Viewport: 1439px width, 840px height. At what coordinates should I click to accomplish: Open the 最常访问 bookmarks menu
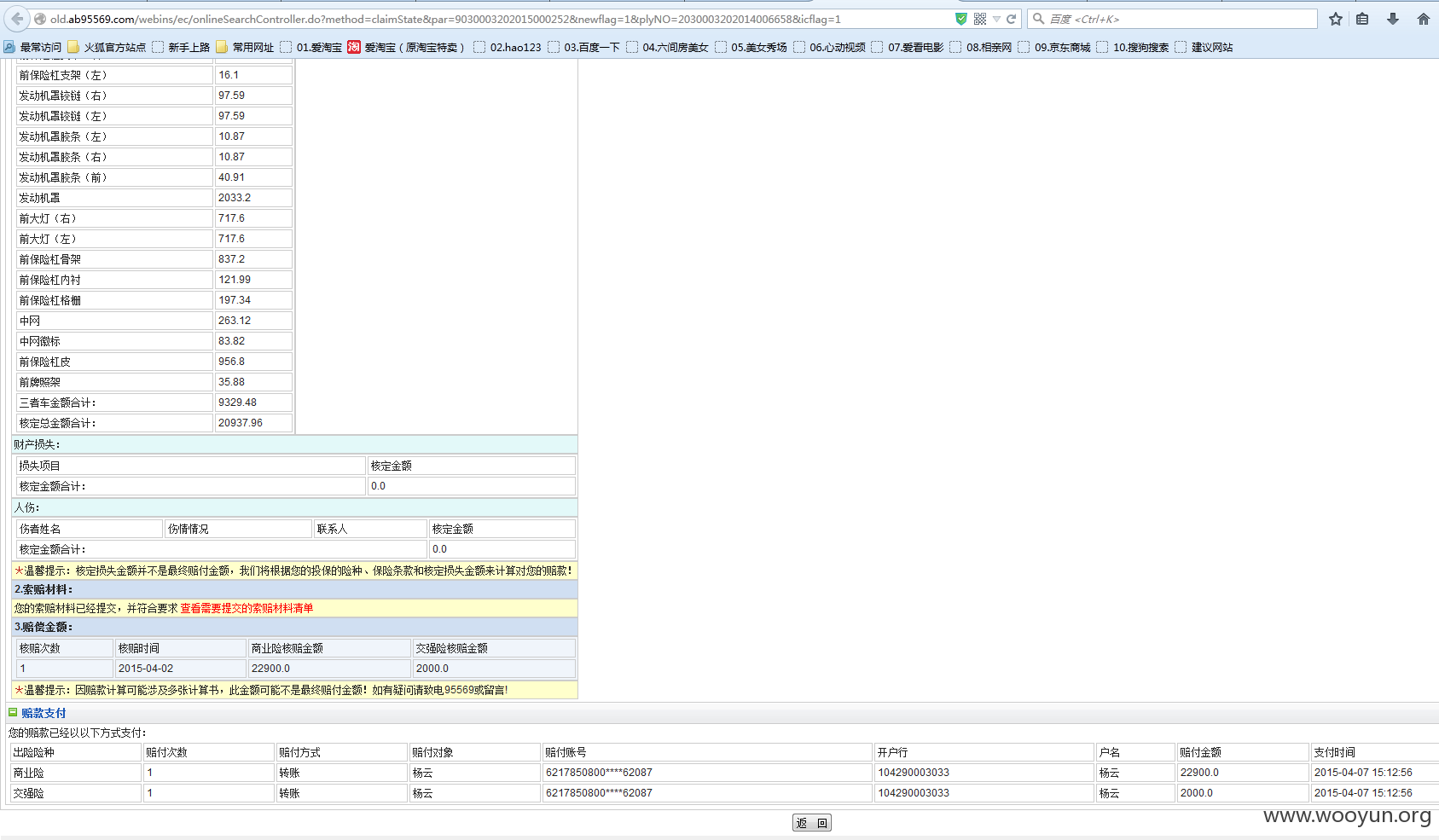click(32, 47)
